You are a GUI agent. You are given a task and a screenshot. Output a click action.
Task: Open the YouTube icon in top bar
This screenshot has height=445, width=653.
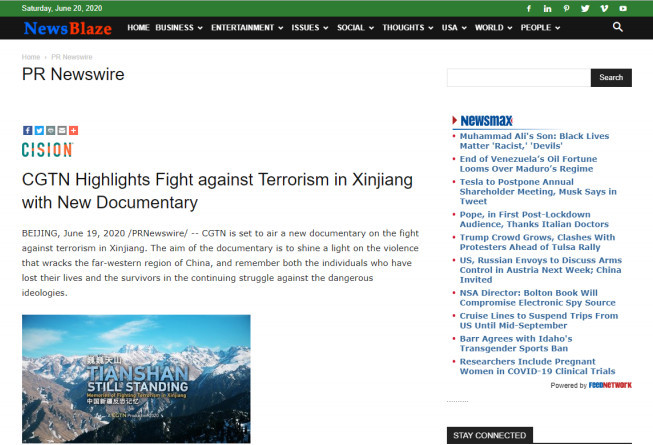tap(623, 8)
